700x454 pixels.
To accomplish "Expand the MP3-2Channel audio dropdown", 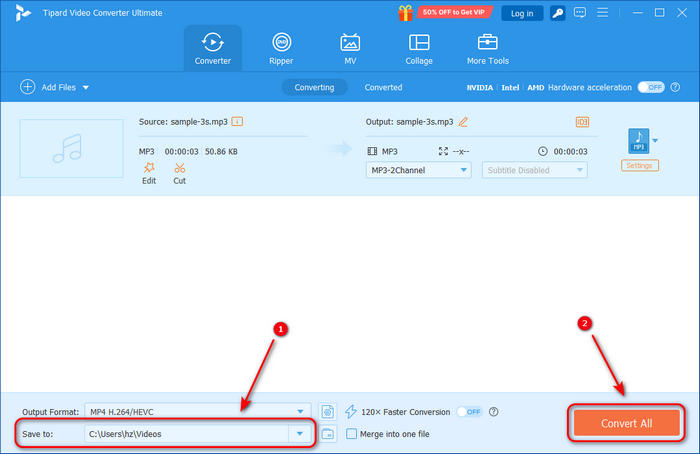I will pos(418,170).
